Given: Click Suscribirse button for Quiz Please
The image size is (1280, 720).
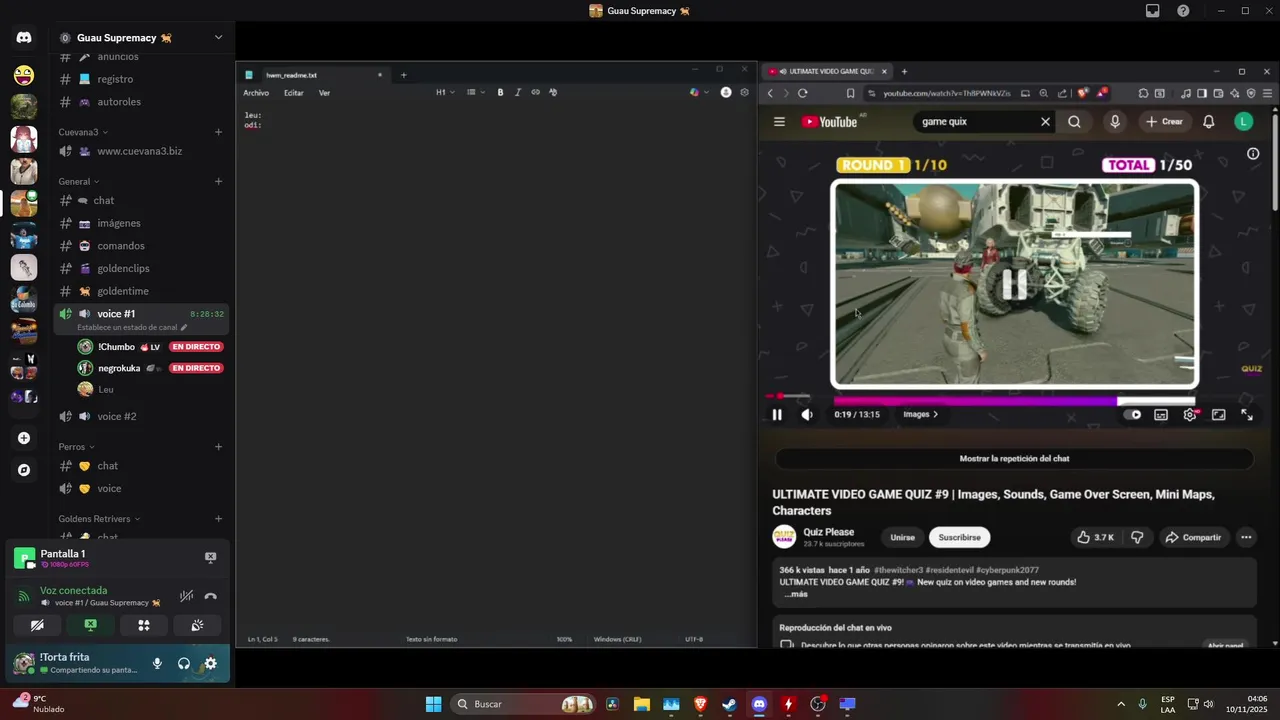Looking at the screenshot, I should click(959, 537).
